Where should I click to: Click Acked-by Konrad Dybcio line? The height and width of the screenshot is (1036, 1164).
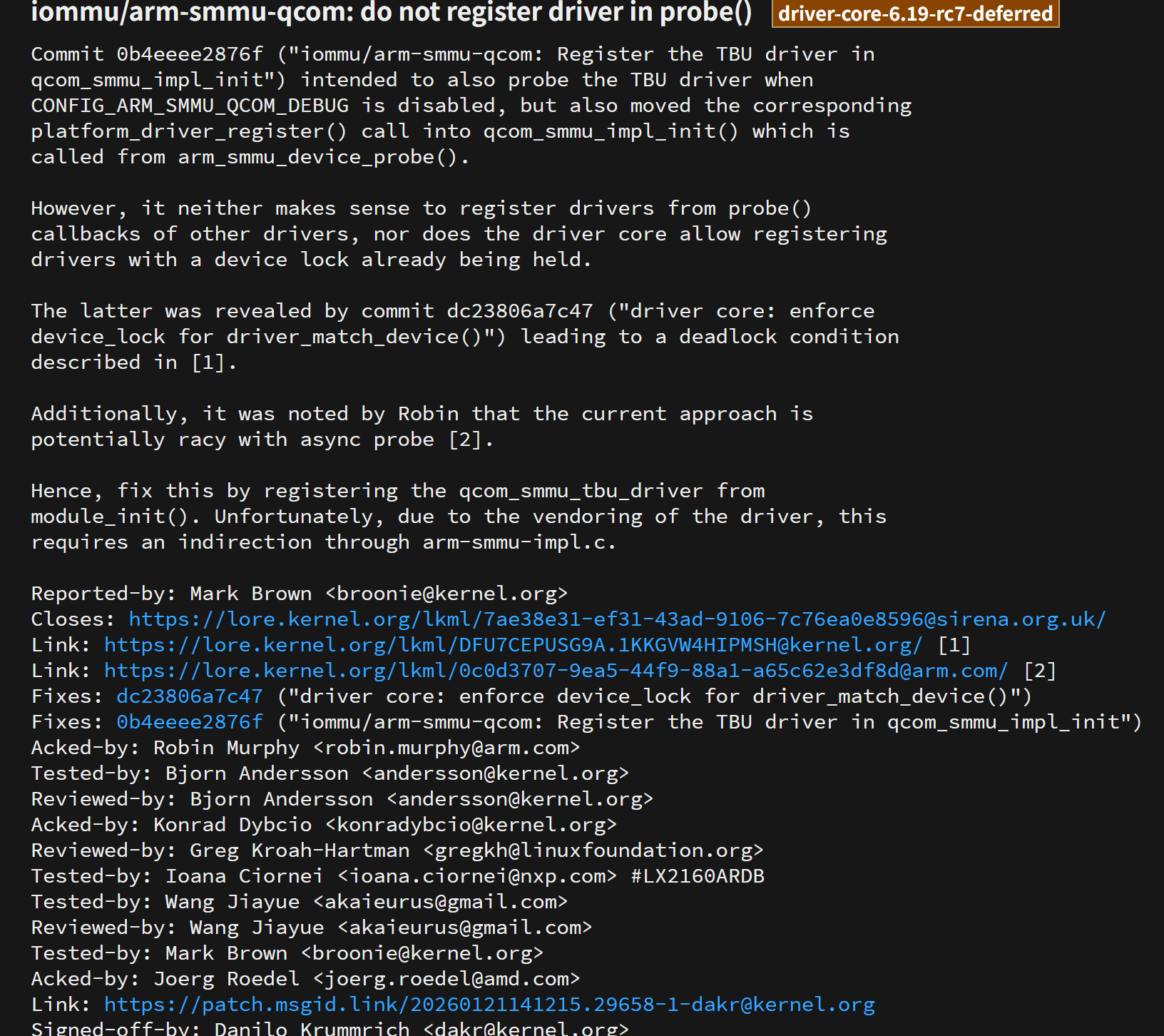pyautogui.click(x=323, y=825)
